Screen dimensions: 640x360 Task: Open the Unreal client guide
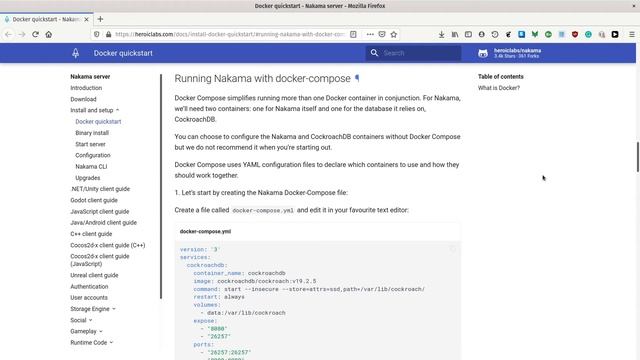pyautogui.click(x=94, y=276)
